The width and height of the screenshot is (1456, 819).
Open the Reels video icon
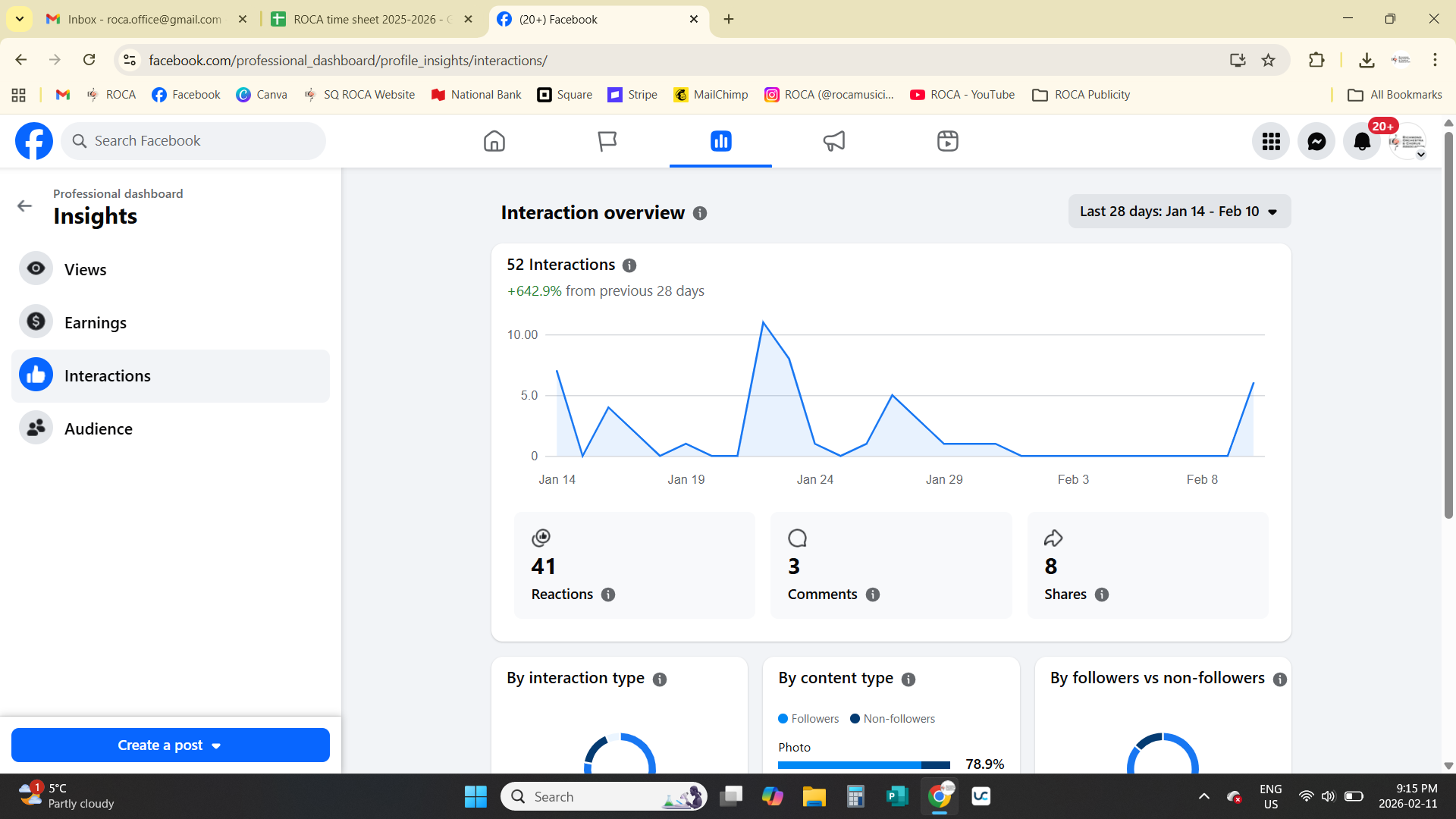coord(947,141)
